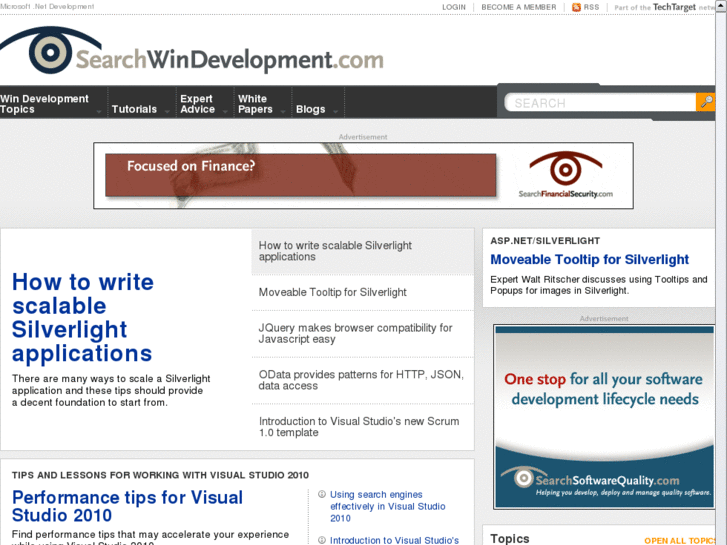Open headline How to write scalable Silverlight applications

(x=83, y=317)
